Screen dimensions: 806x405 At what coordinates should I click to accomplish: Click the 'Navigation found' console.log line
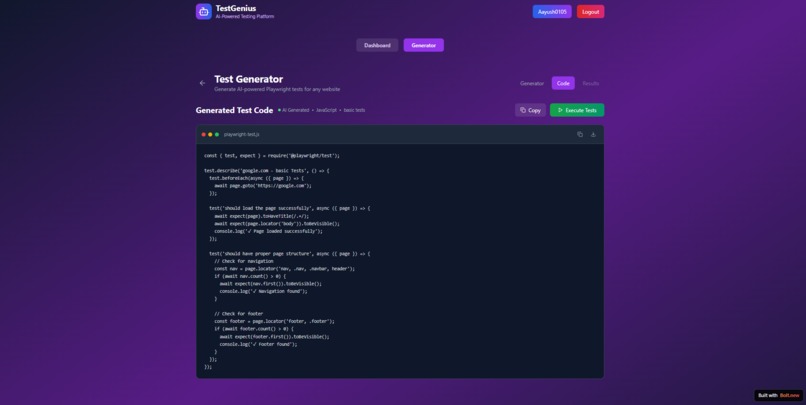click(263, 291)
